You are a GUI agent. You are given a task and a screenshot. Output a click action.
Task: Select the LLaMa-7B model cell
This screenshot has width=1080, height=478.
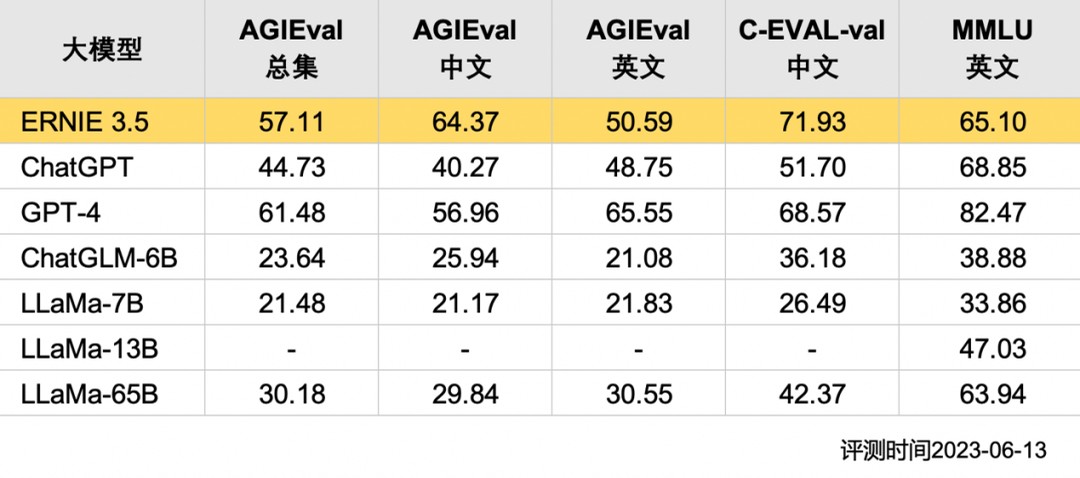click(x=82, y=303)
